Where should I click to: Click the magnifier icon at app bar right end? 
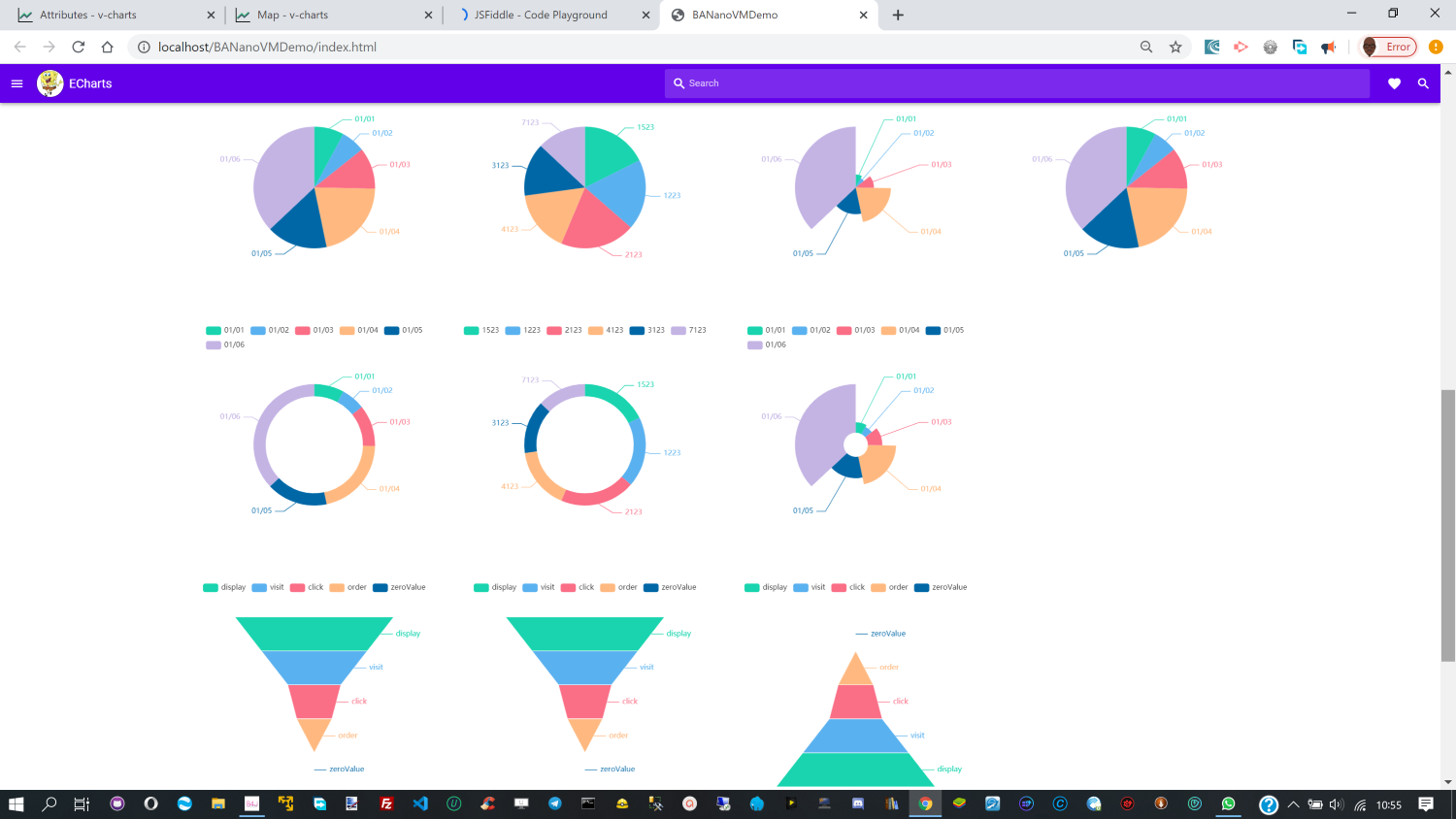coord(1423,83)
